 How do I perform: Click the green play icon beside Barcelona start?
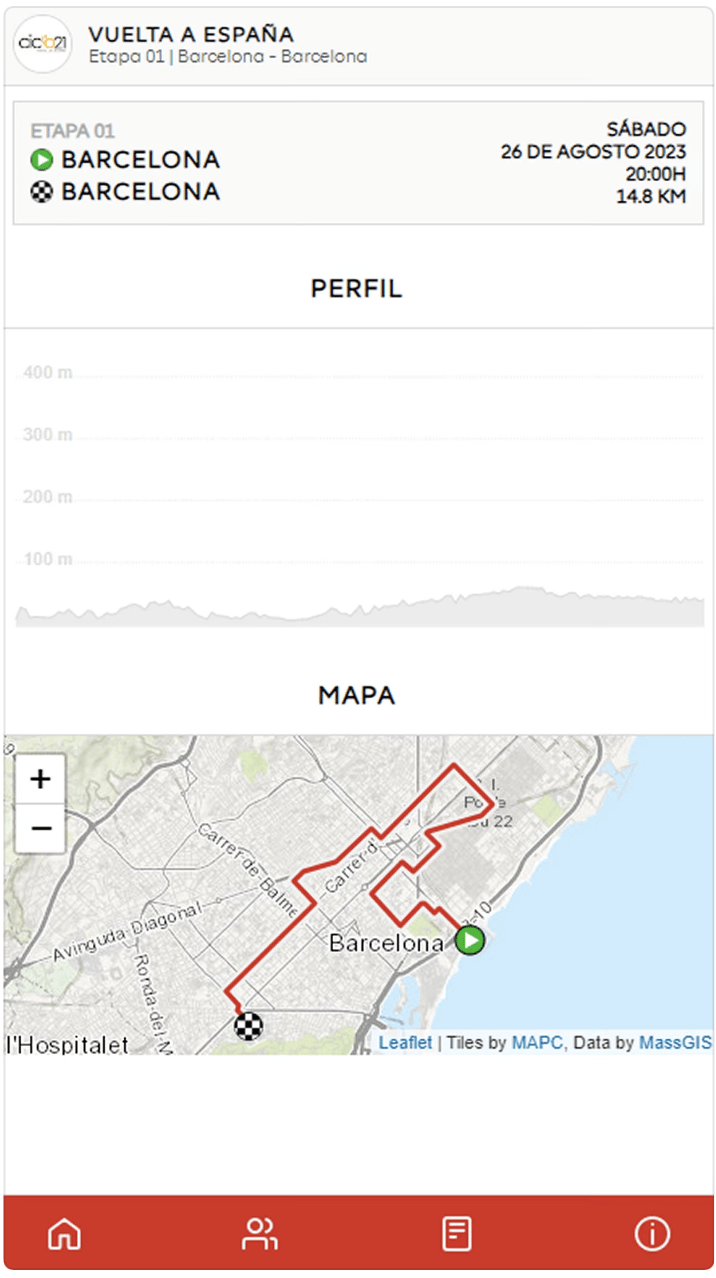coord(41,160)
